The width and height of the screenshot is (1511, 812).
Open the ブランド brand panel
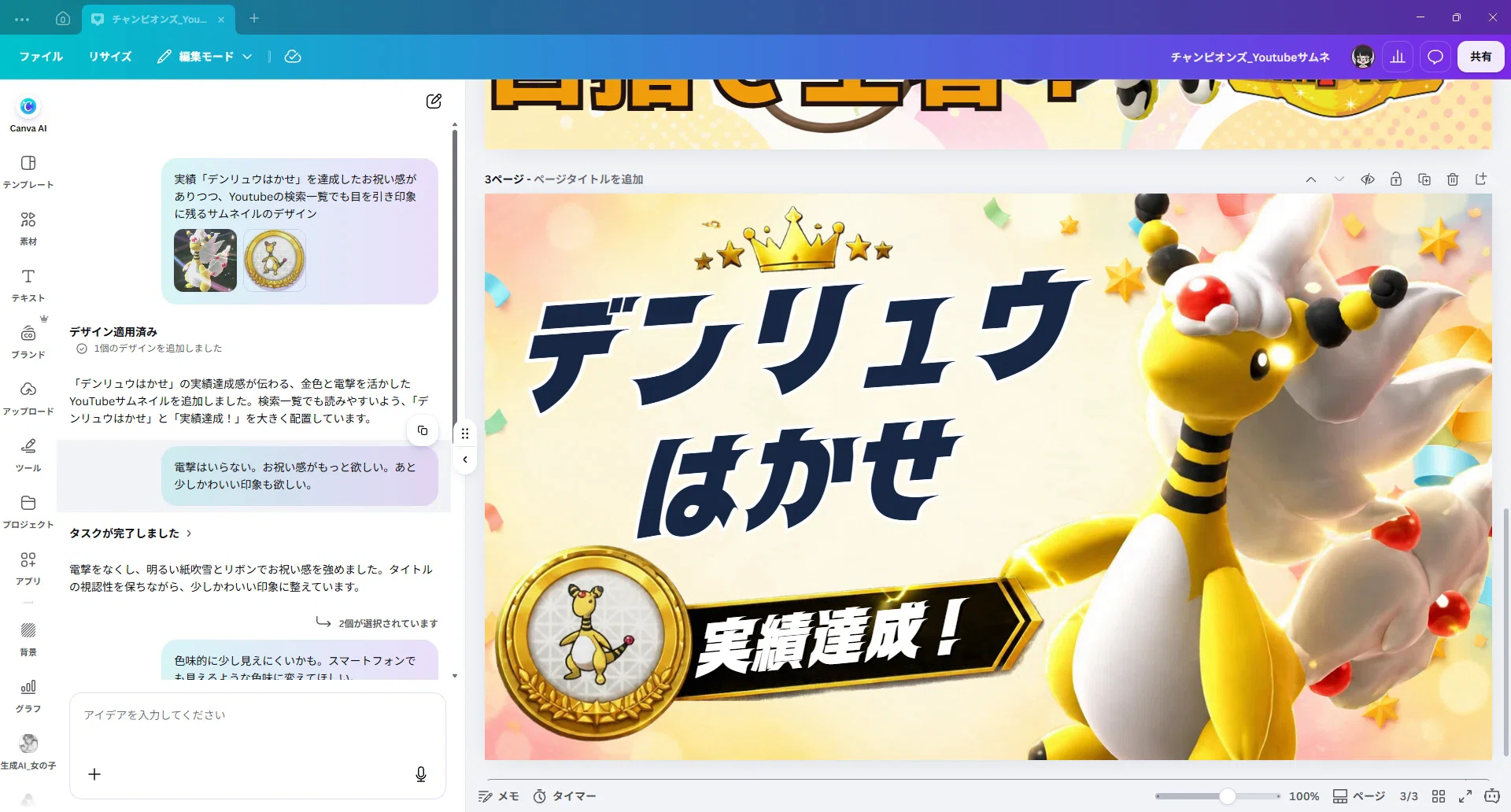tap(28, 341)
